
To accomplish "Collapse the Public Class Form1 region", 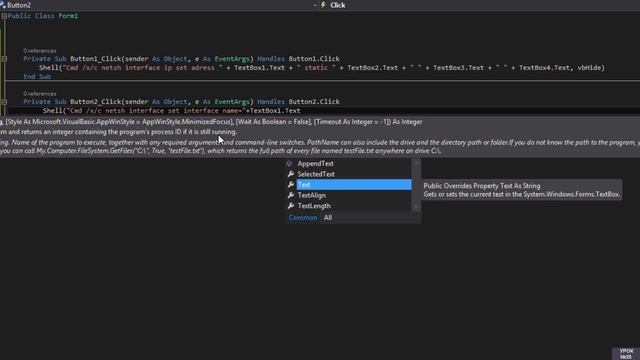I will click(4, 16).
